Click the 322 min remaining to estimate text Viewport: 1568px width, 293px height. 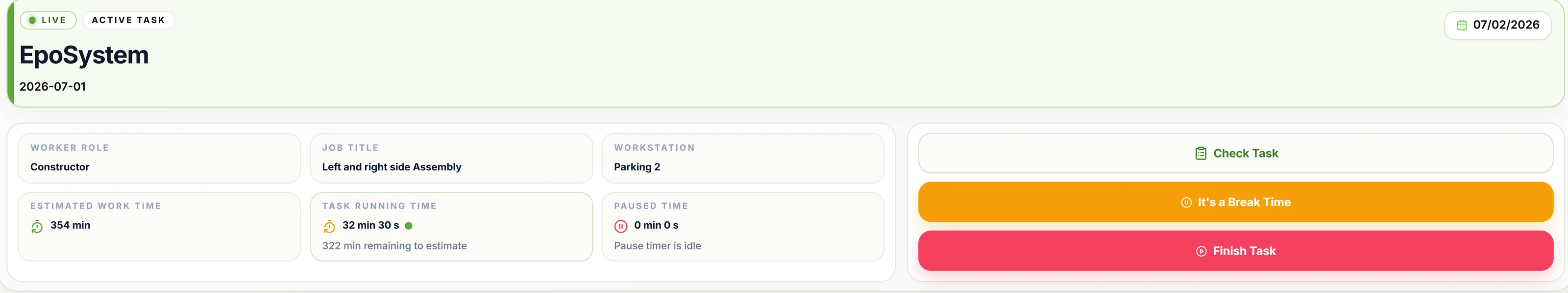[x=394, y=245]
